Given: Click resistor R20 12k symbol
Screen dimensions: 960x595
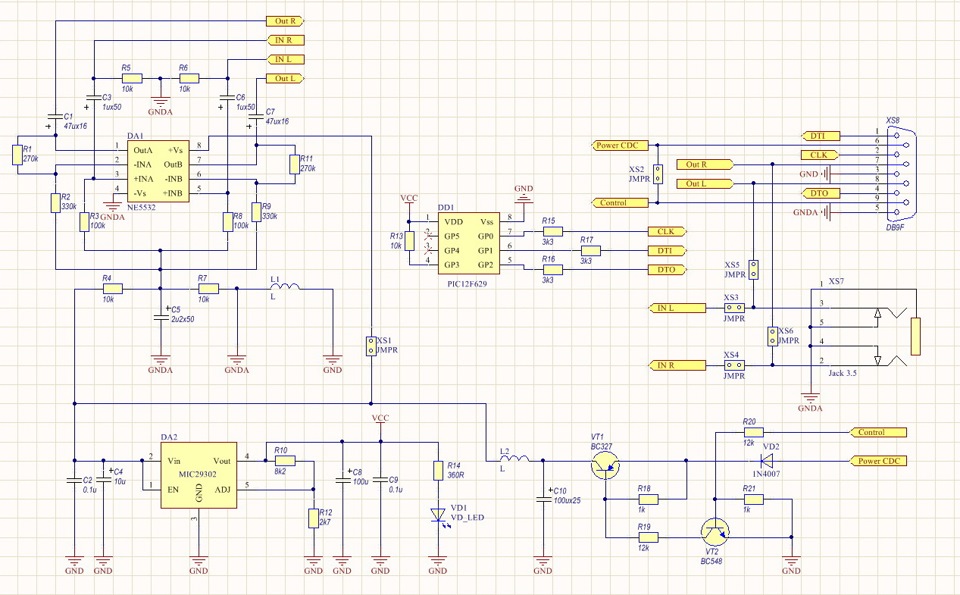Looking at the screenshot, I should click(753, 432).
